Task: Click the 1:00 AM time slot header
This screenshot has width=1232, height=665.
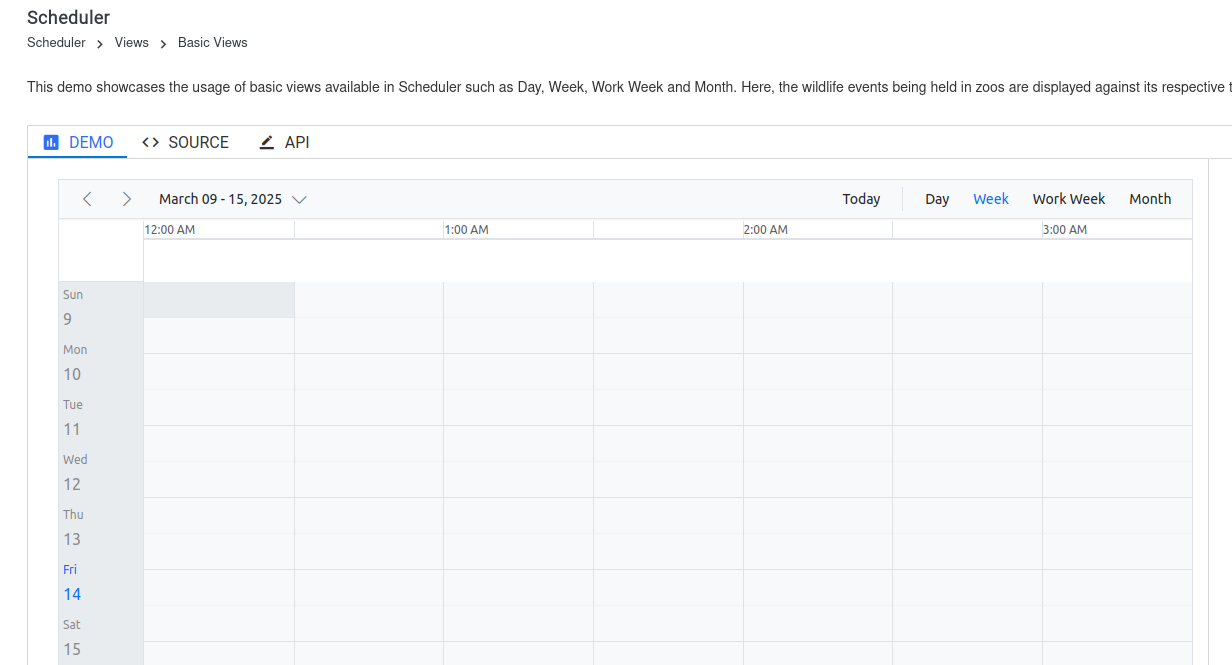Action: click(466, 229)
